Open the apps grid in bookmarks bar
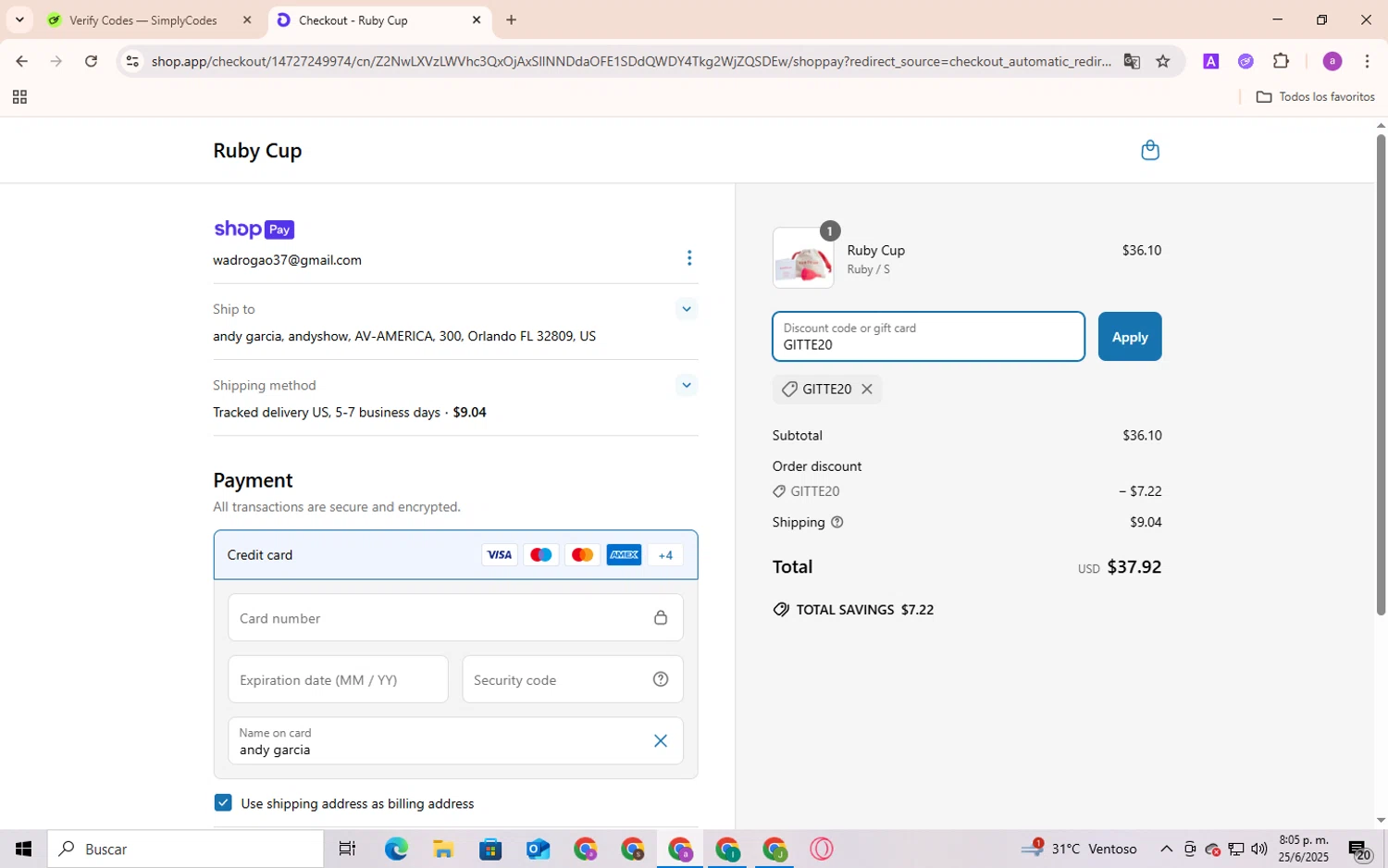Viewport: 1388px width, 868px height. (19, 97)
